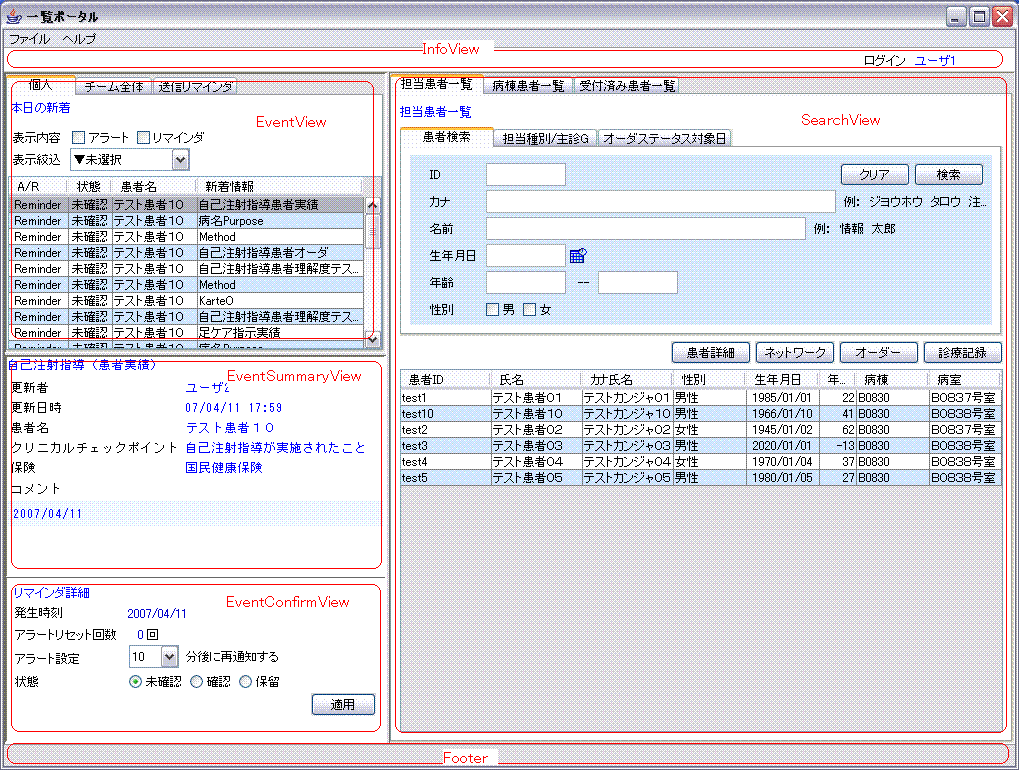Select the 確認 status radio button
Screen dimensions: 1019x770
pos(196,682)
